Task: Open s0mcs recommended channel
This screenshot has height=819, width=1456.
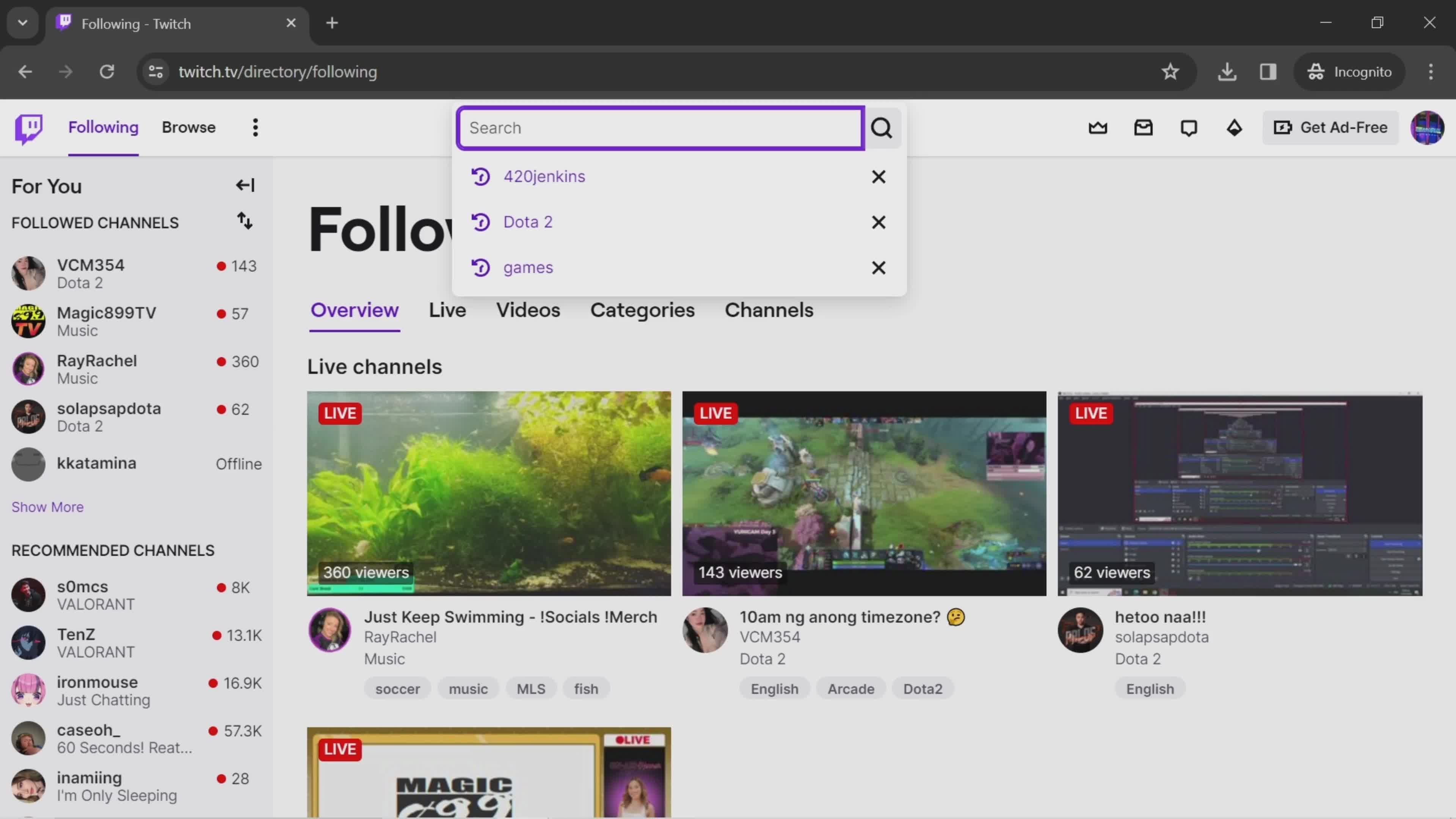Action: point(136,595)
